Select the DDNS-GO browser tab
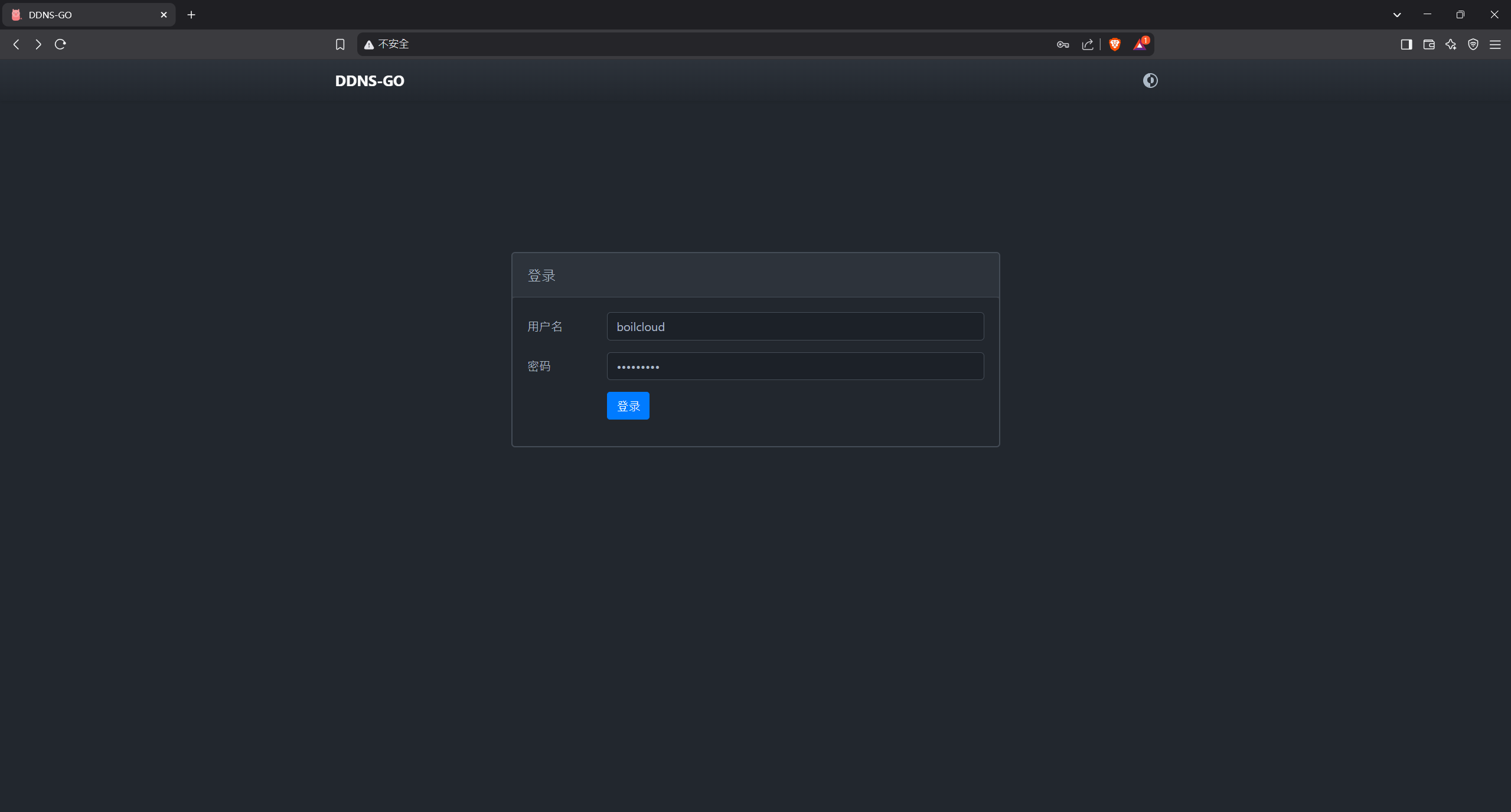Image resolution: width=1511 pixels, height=812 pixels. click(x=89, y=15)
